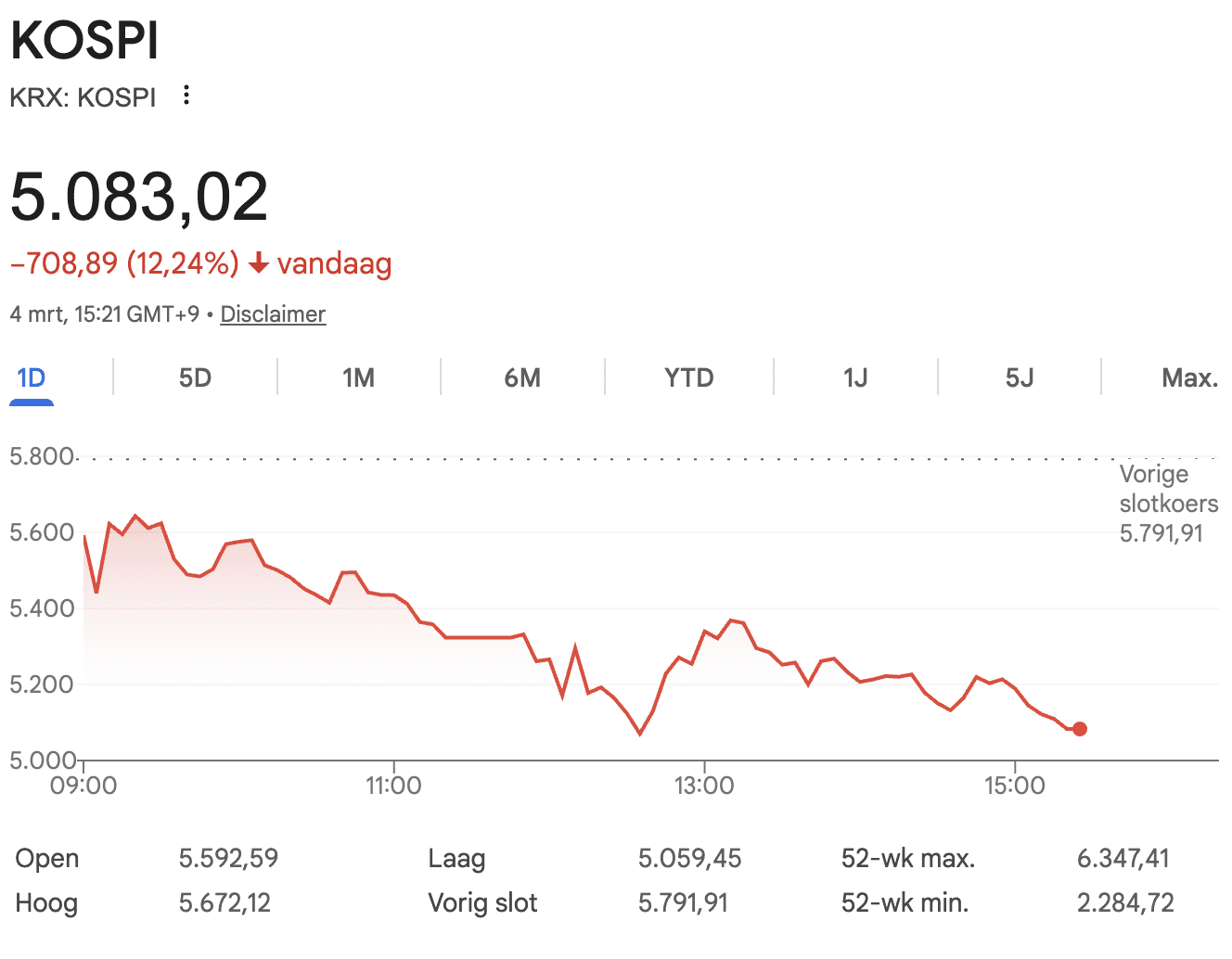The width and height of the screenshot is (1232, 959).
Task: Click the 13:00 time axis marker
Action: pos(704,786)
